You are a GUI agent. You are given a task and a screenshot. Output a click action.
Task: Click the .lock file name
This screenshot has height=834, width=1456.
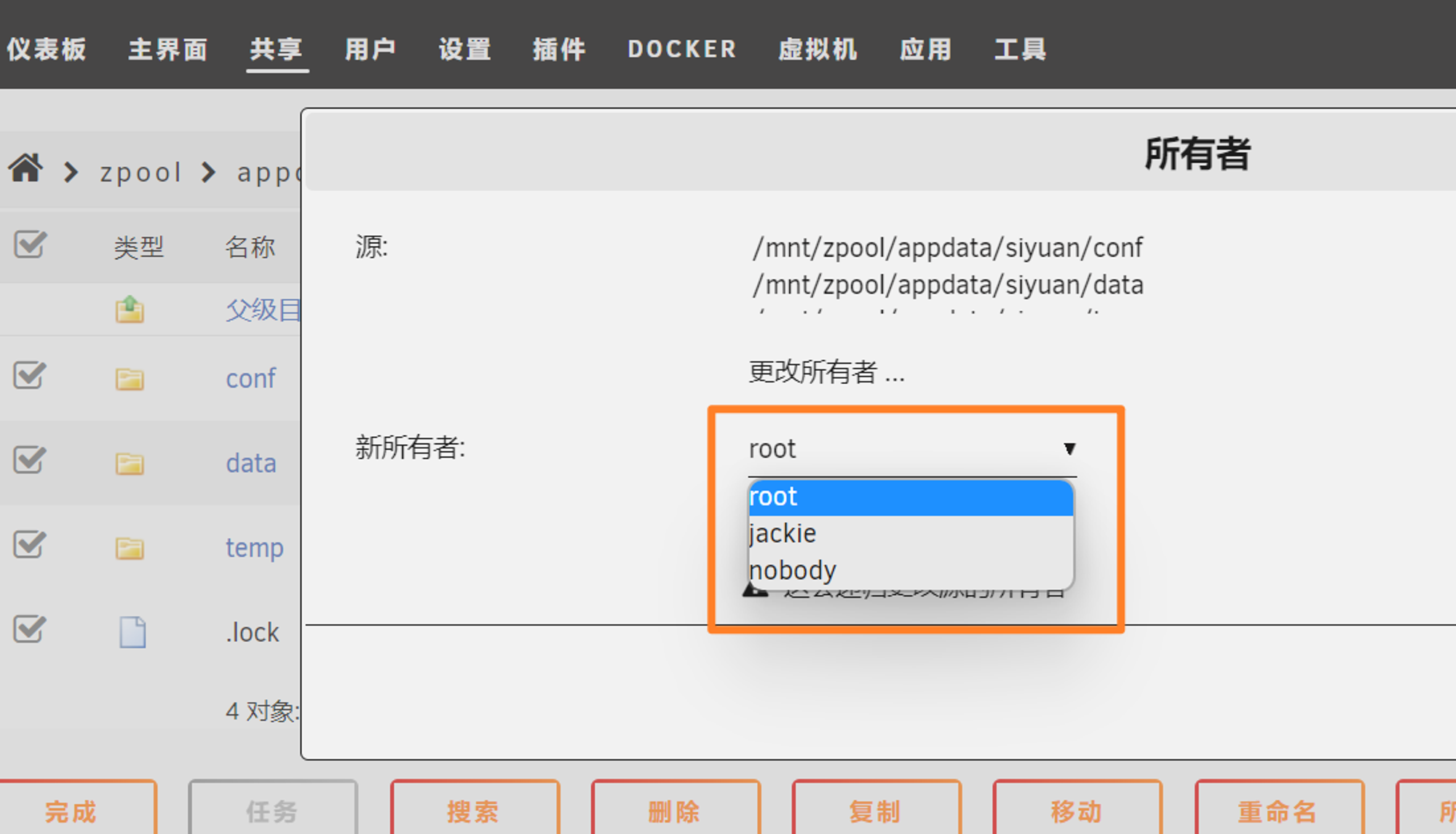pyautogui.click(x=253, y=632)
